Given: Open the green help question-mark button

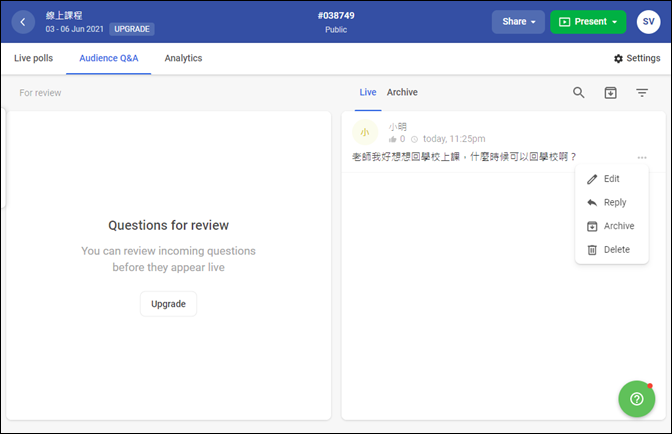Looking at the screenshot, I should pos(636,399).
